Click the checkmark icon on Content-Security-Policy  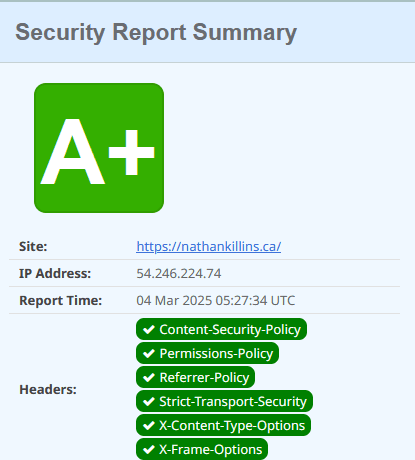[x=149, y=329]
